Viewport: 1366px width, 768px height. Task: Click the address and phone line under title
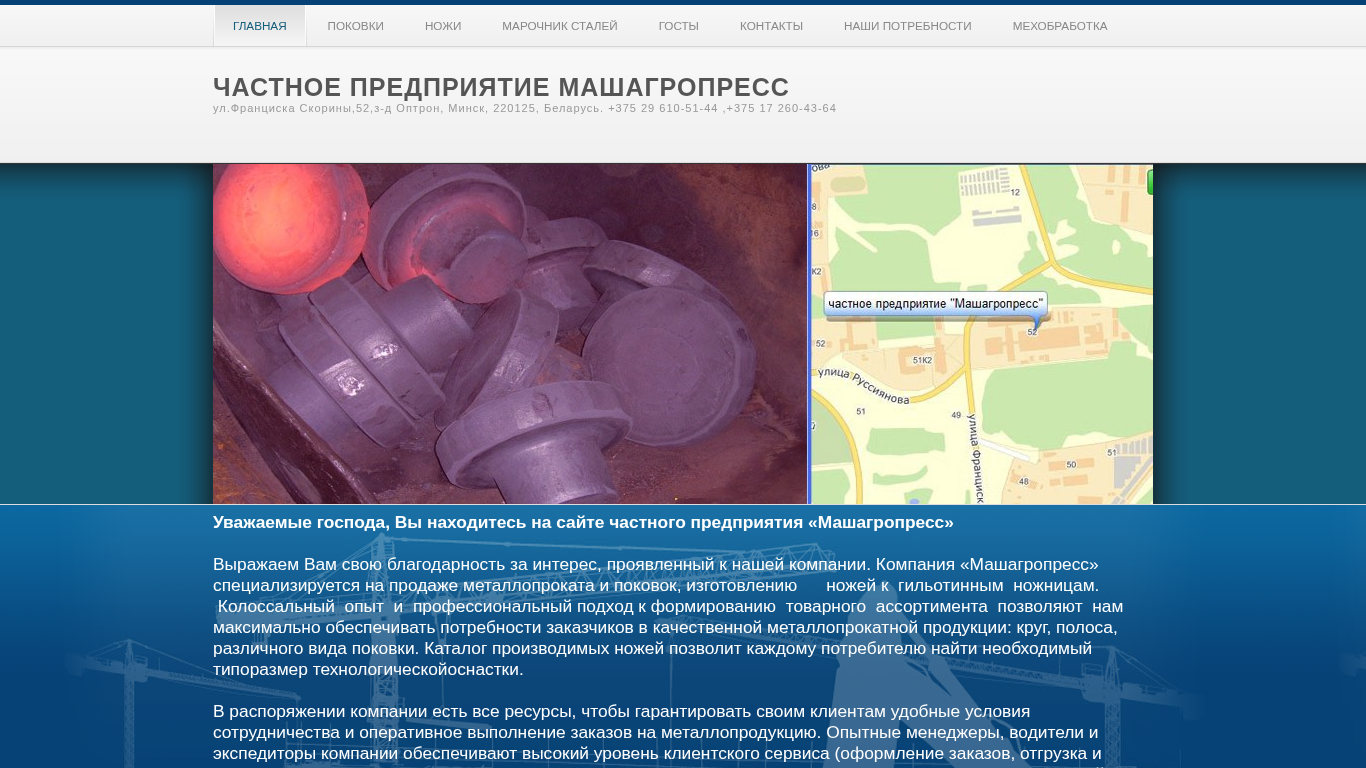tap(525, 108)
